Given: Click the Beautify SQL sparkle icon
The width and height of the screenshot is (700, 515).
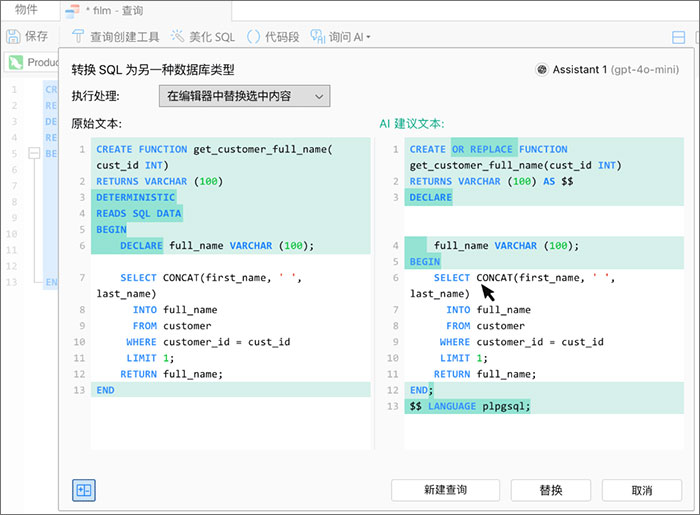Looking at the screenshot, I should point(177,36).
